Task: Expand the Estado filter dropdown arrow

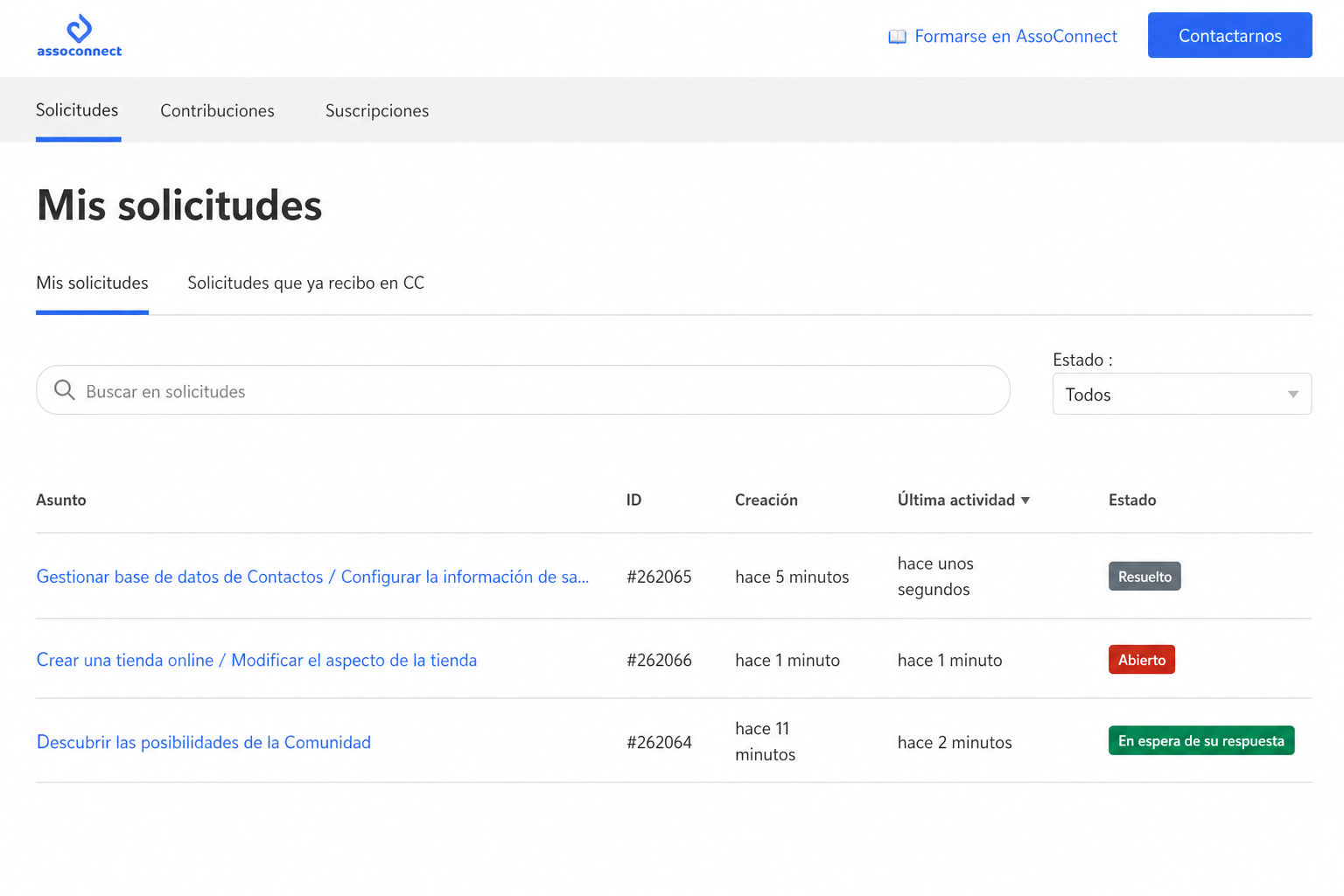Action: coord(1292,395)
